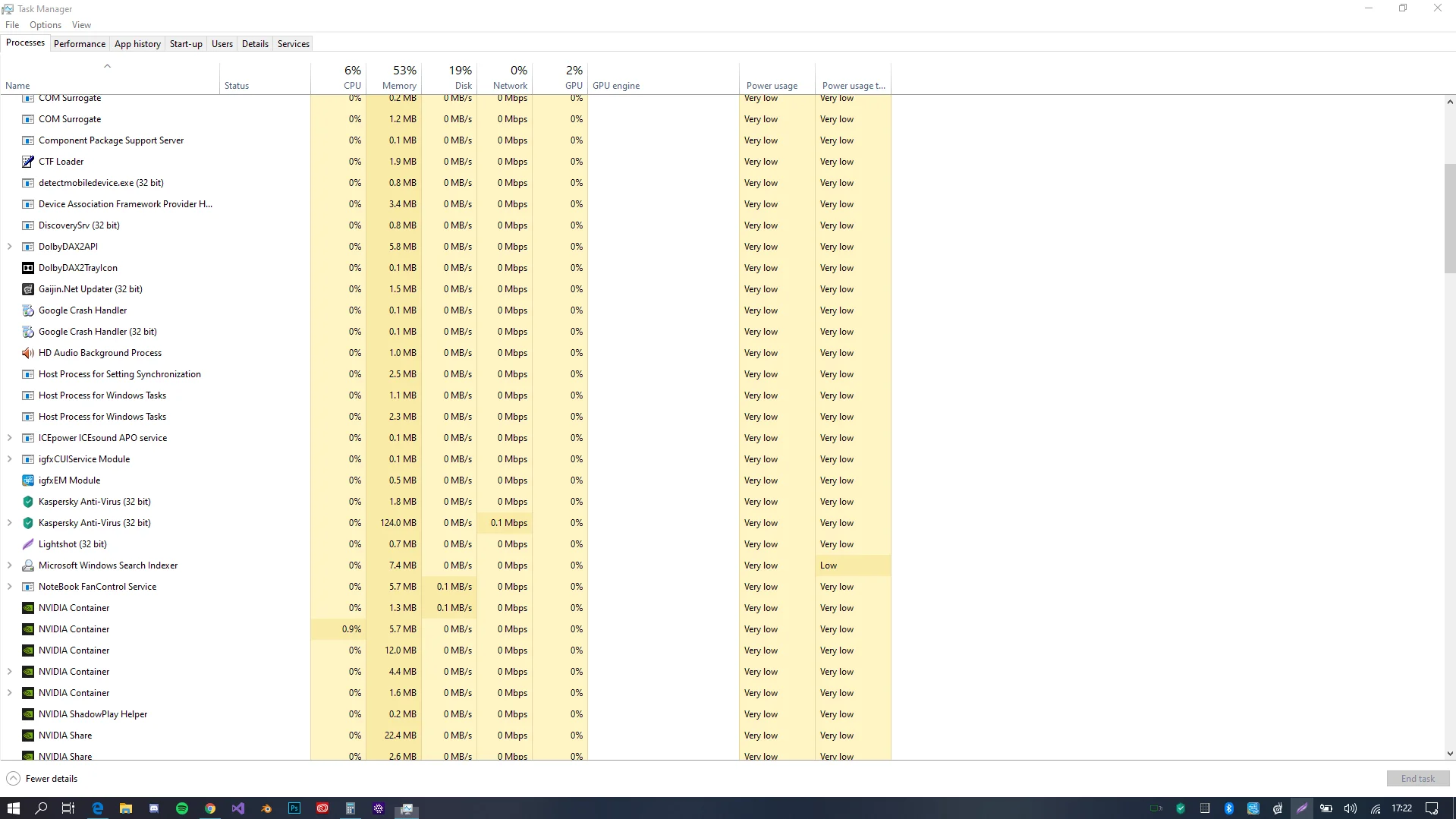Switch to the Performance tab
Image resolution: width=1456 pixels, height=819 pixels.
(80, 44)
